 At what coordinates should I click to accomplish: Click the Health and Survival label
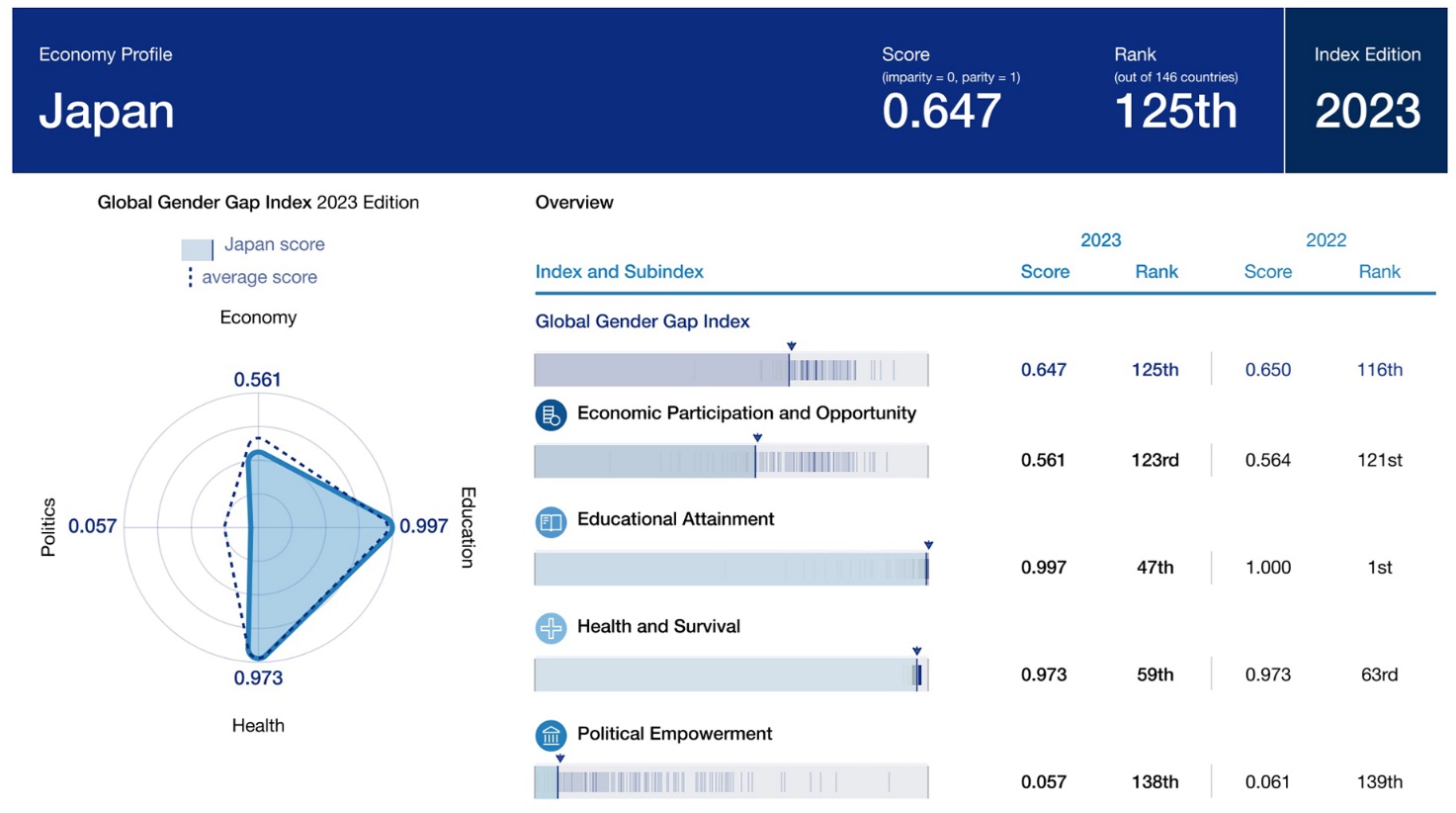tap(658, 626)
